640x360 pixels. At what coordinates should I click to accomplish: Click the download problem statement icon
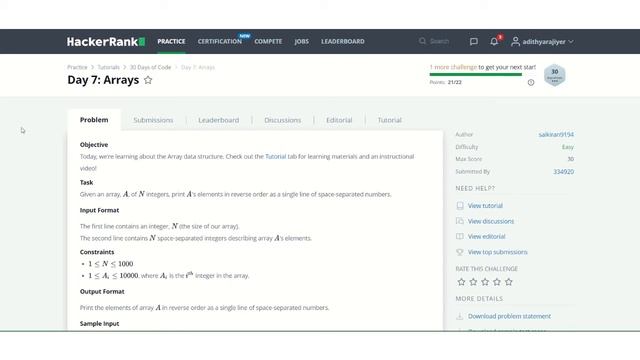(460, 316)
